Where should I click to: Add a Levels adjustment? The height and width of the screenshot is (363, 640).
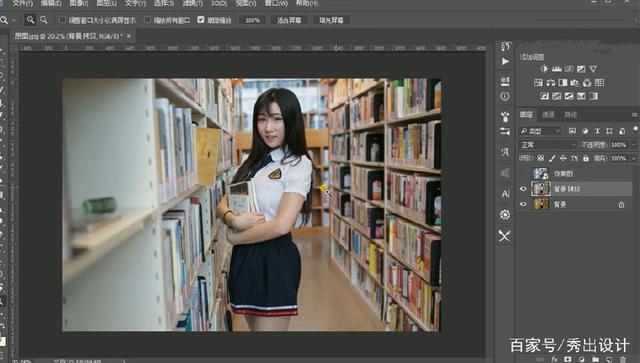[557, 69]
